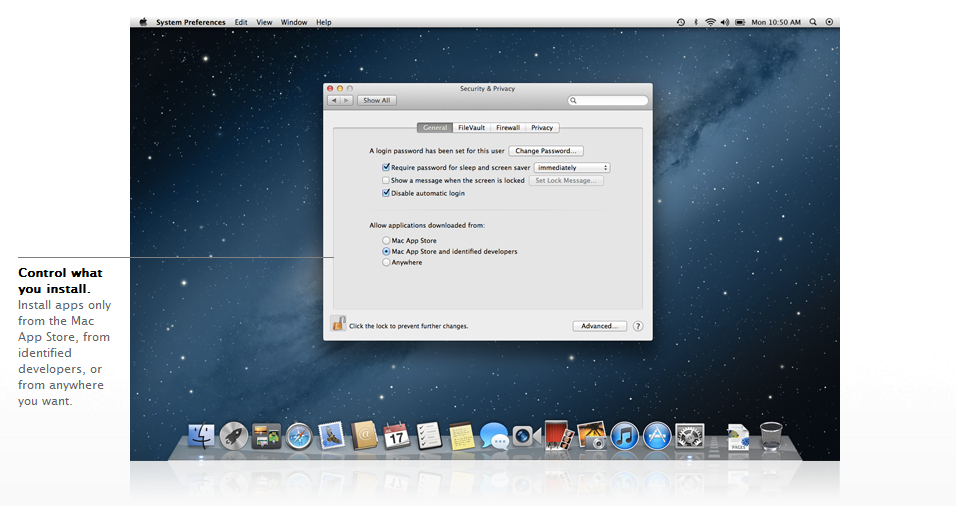The height and width of the screenshot is (506, 956).
Task: Open Launchpad rocket icon in dock
Action: (x=234, y=437)
